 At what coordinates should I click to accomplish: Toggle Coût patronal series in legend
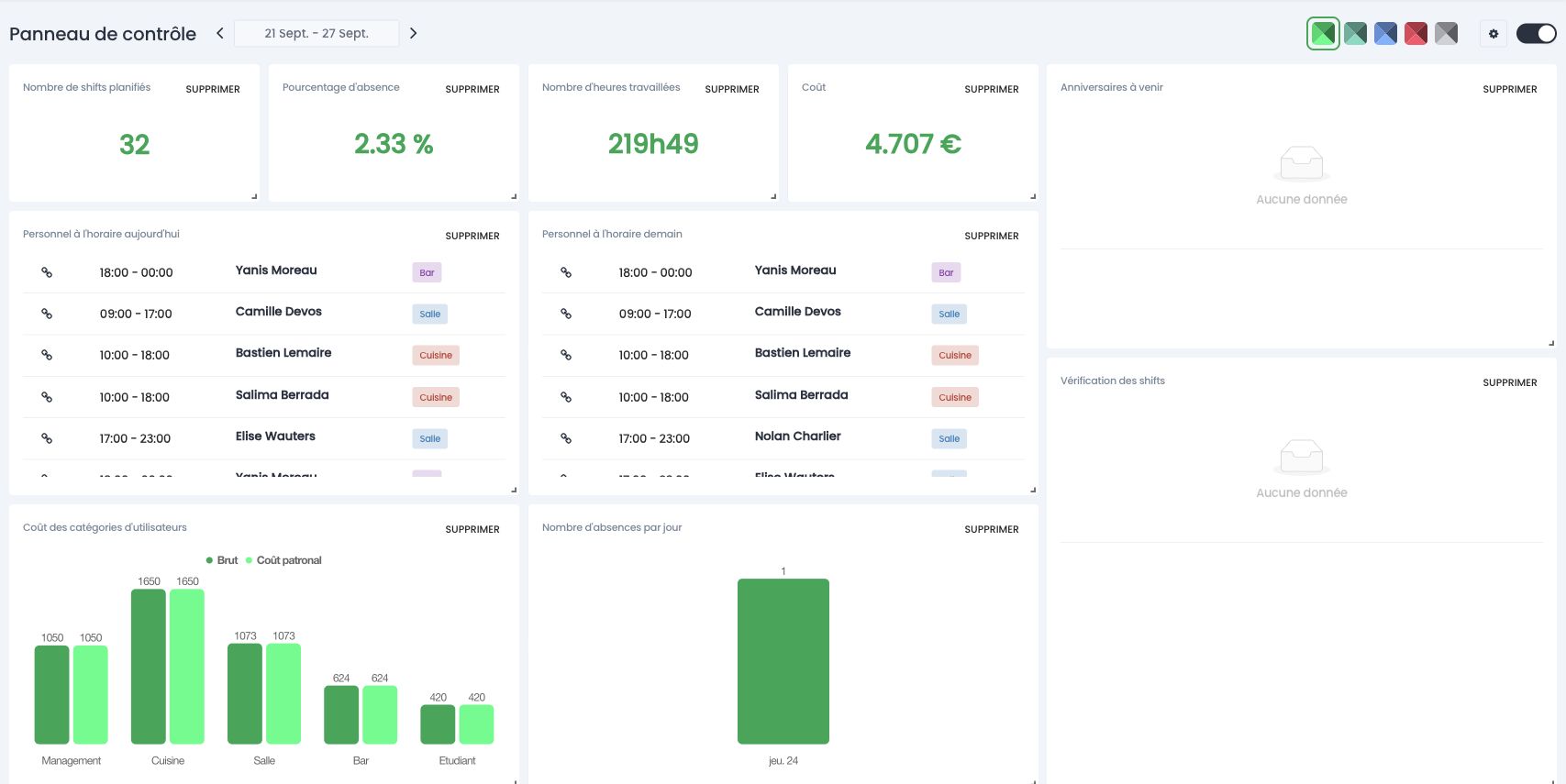(283, 560)
